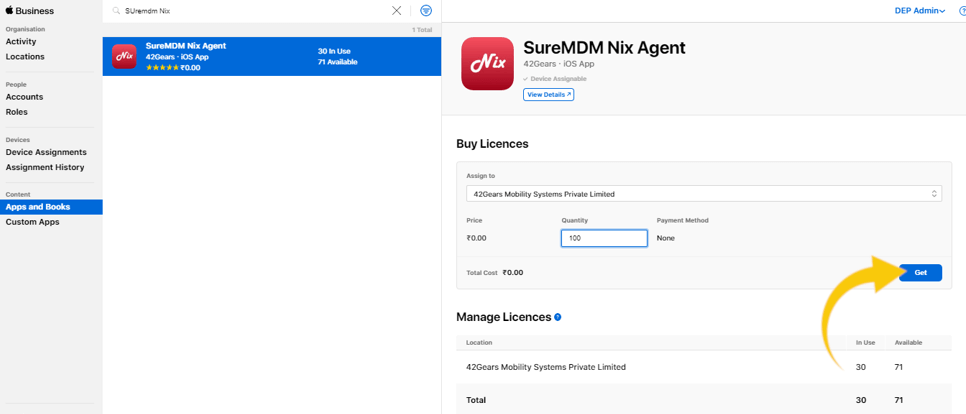Click the Total row label

(x=476, y=400)
